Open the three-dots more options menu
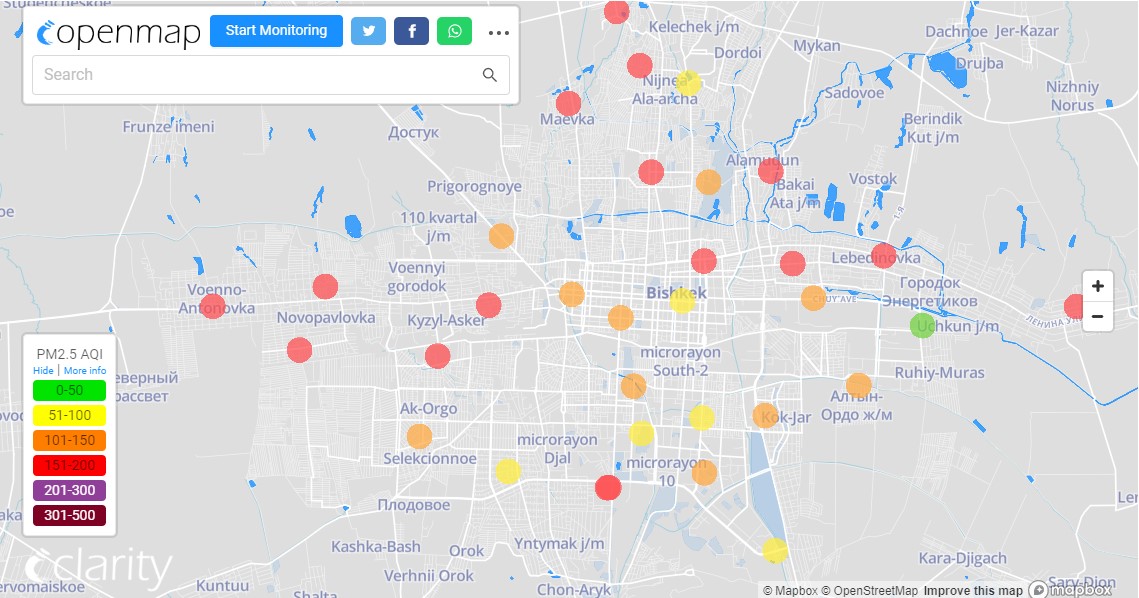This screenshot has height=598, width=1139. (x=499, y=32)
